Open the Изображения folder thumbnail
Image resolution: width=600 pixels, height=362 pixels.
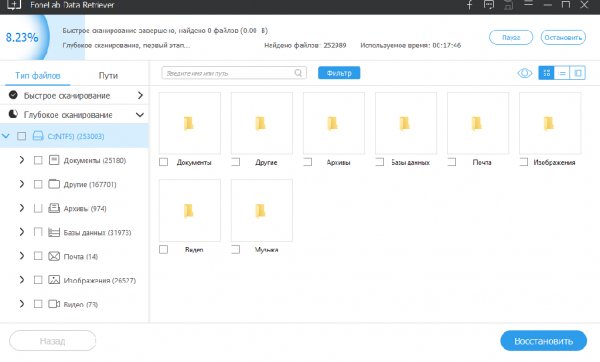click(550, 123)
